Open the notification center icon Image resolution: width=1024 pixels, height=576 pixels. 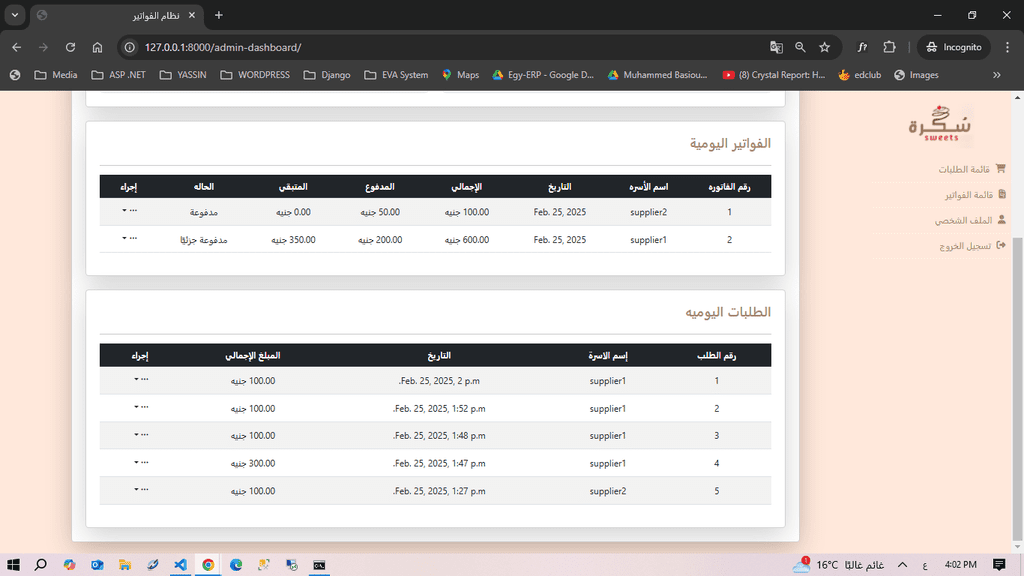tap(999, 565)
